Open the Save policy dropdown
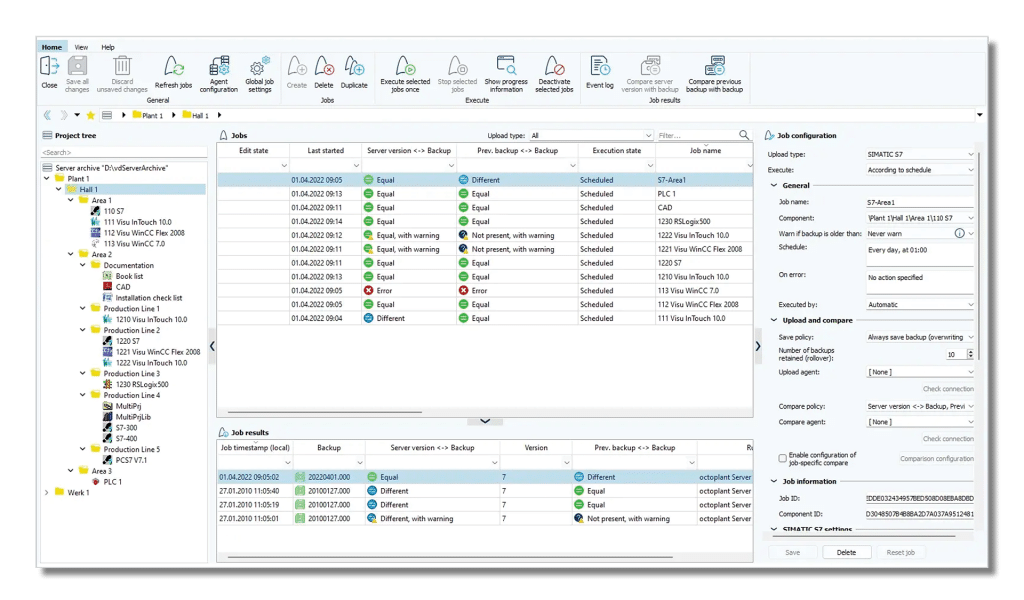Image resolution: width=1024 pixels, height=600 pixels. tap(919, 338)
